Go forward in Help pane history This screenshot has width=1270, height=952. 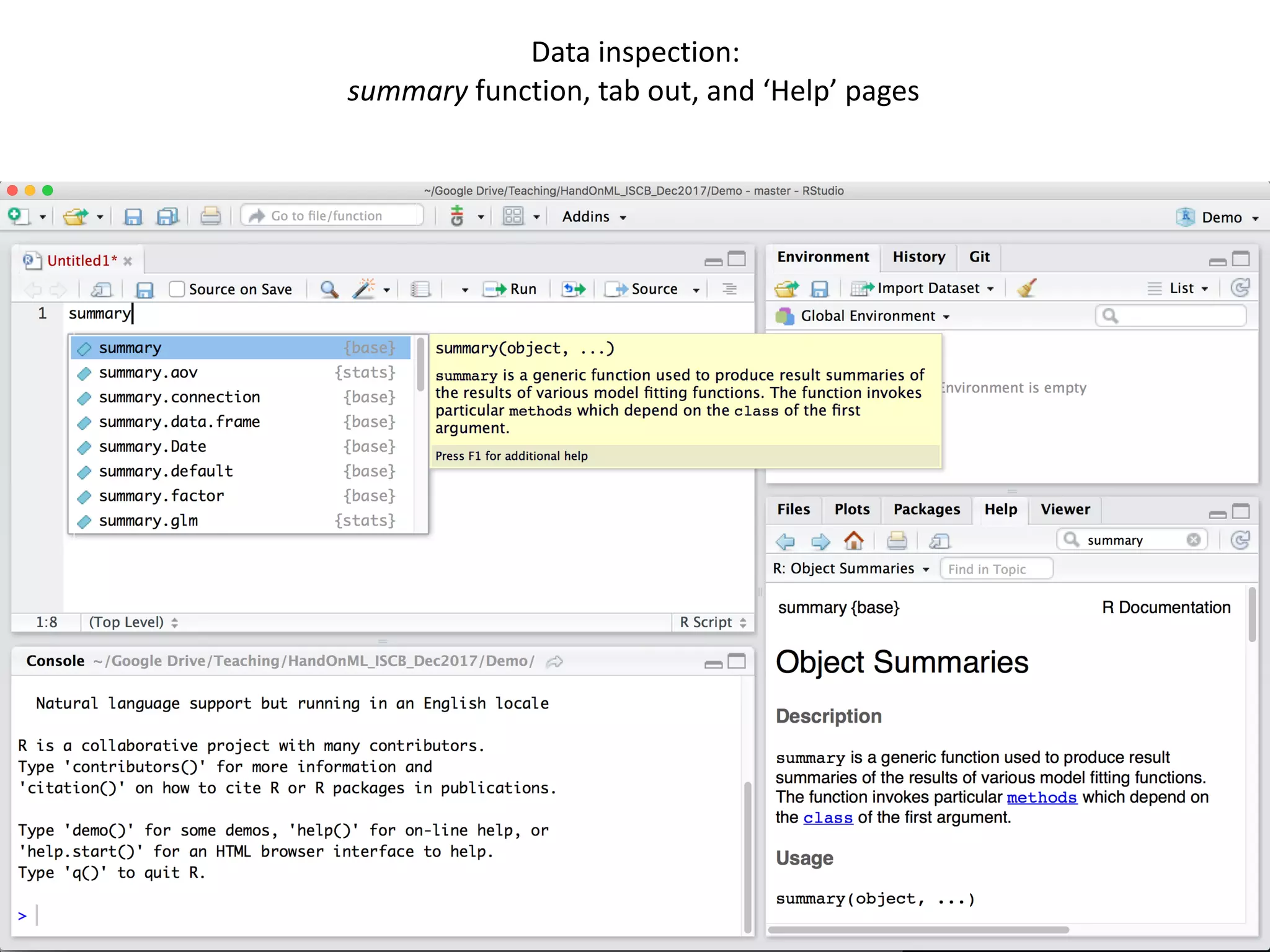(820, 541)
